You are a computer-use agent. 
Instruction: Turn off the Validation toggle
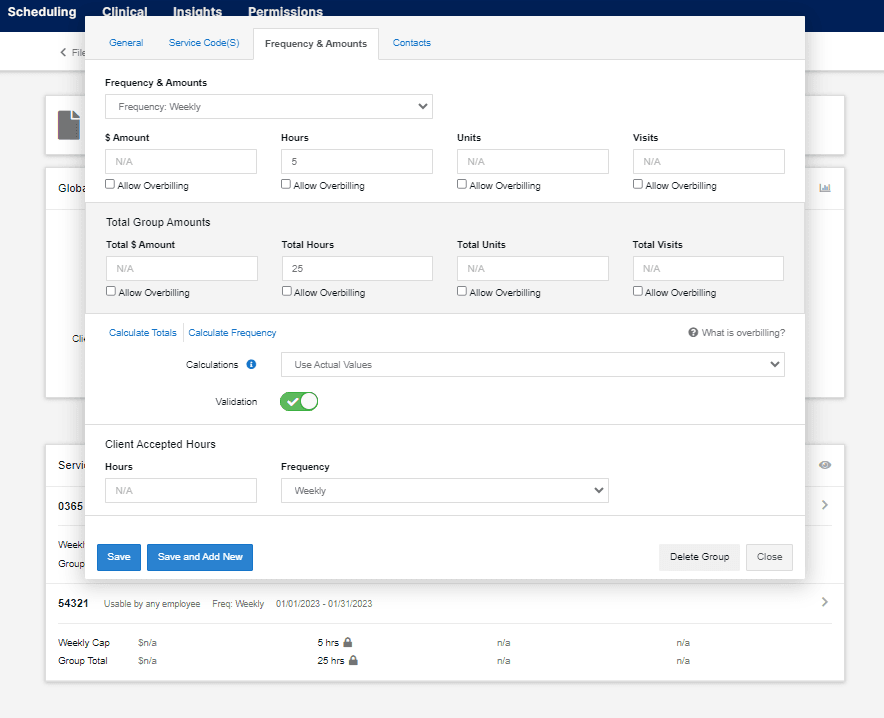(299, 401)
